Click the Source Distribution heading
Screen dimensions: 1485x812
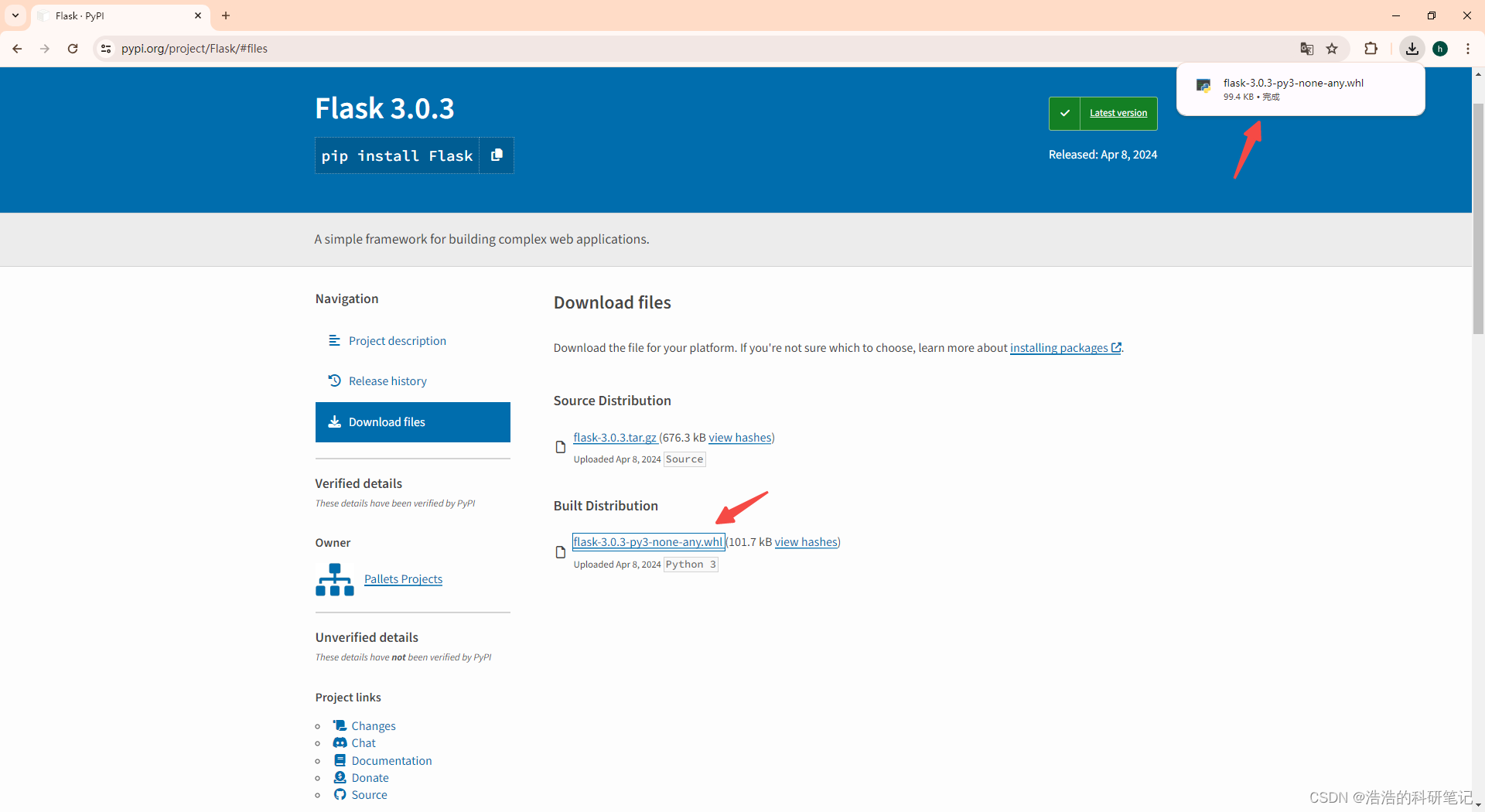612,401
